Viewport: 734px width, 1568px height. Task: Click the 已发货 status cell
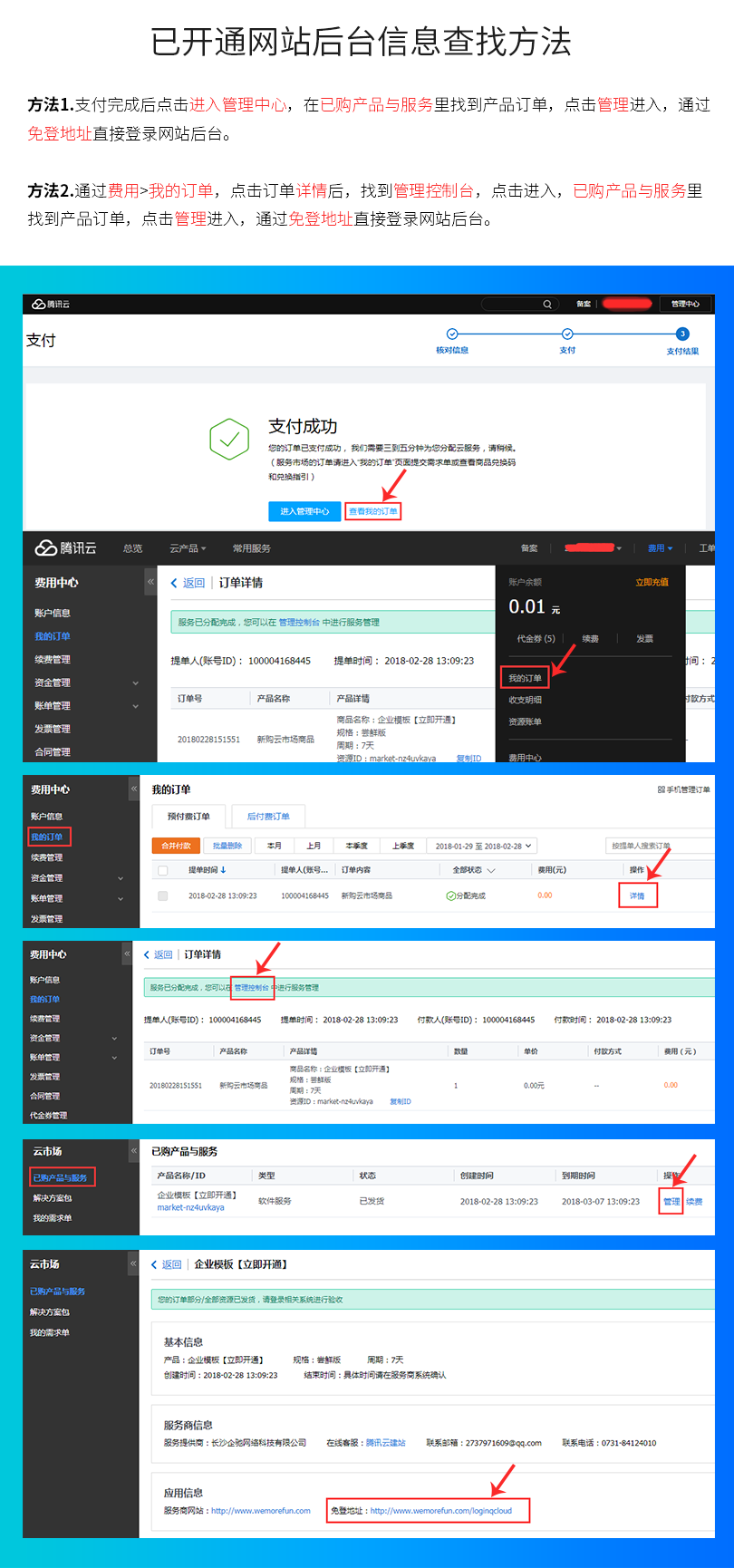(x=372, y=1201)
